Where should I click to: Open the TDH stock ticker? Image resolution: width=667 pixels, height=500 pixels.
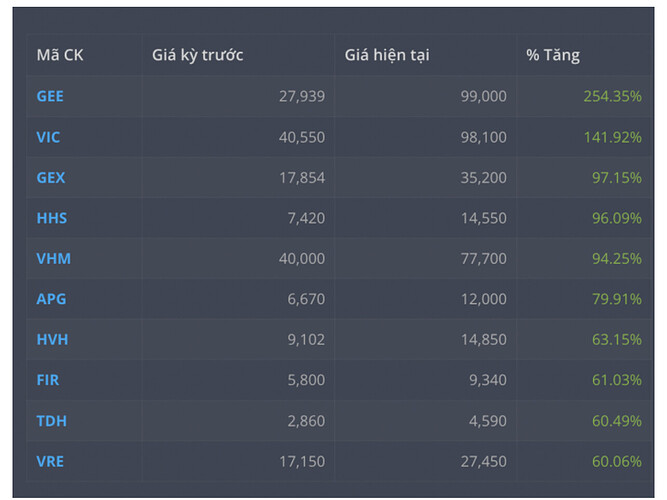tap(52, 421)
